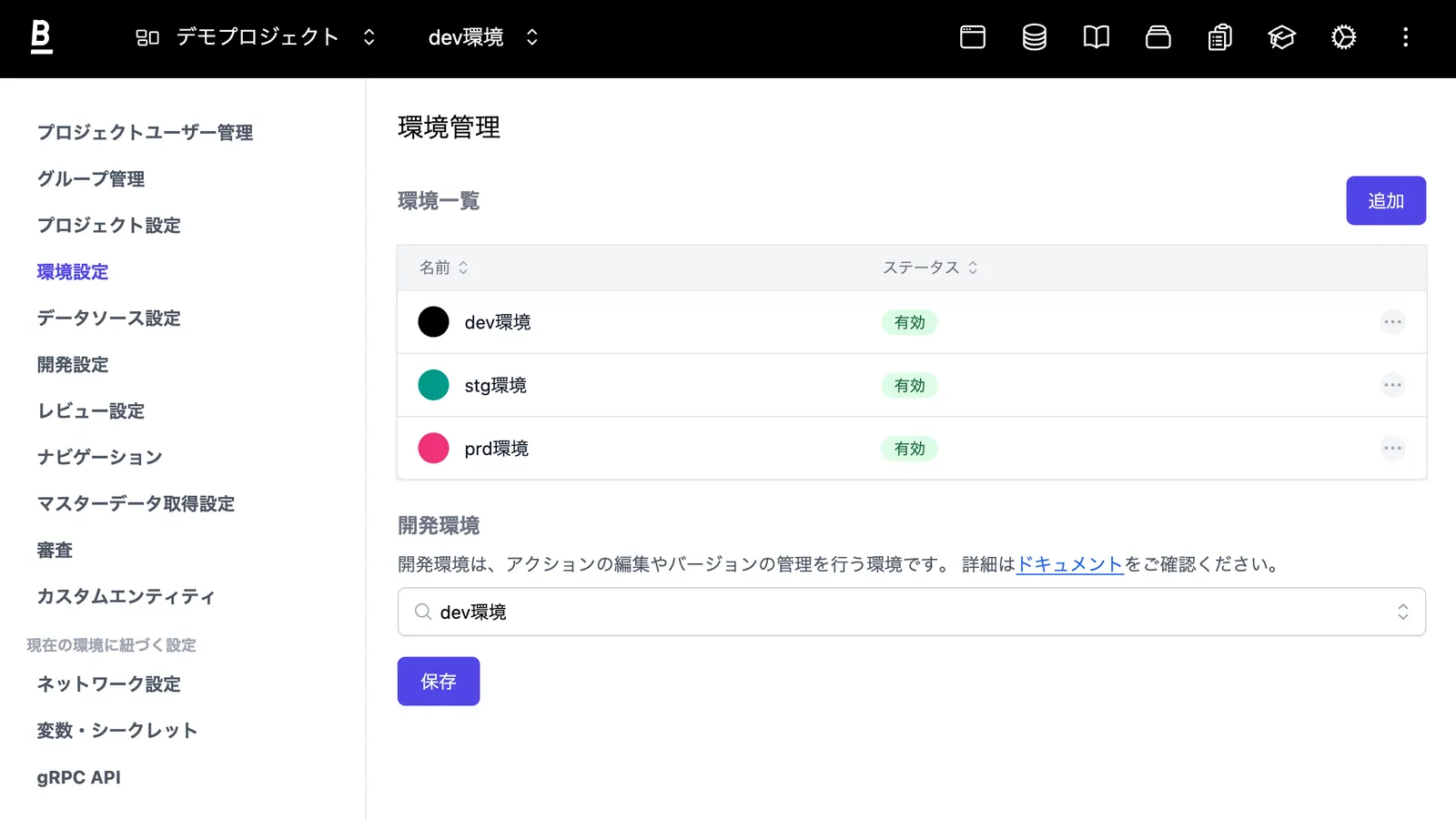
Task: Open 開発設定 in sidebar
Action: (x=73, y=365)
